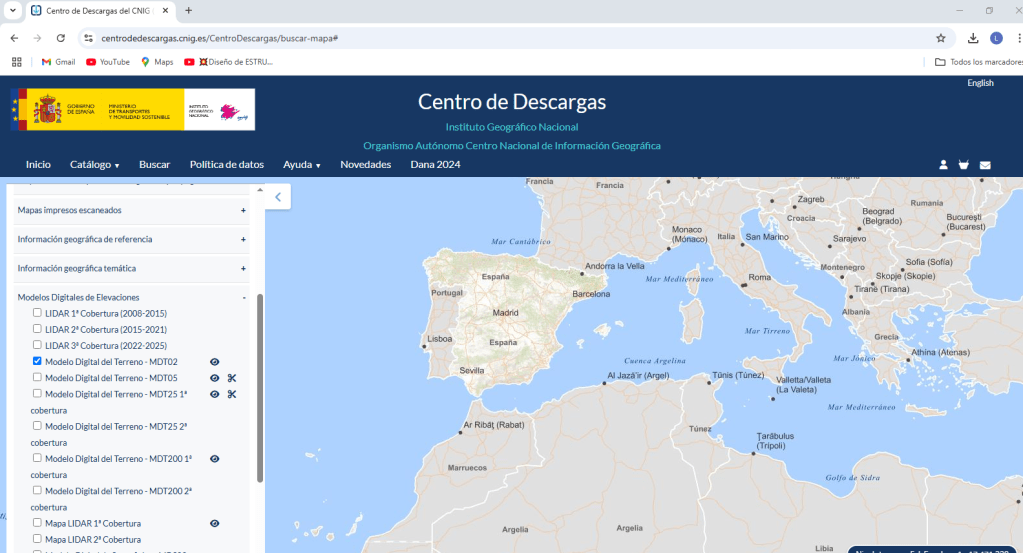1023x553 pixels.
Task: Enable Mapa LIDAR 1ª Cobertura checkbox
Action: coord(37,522)
